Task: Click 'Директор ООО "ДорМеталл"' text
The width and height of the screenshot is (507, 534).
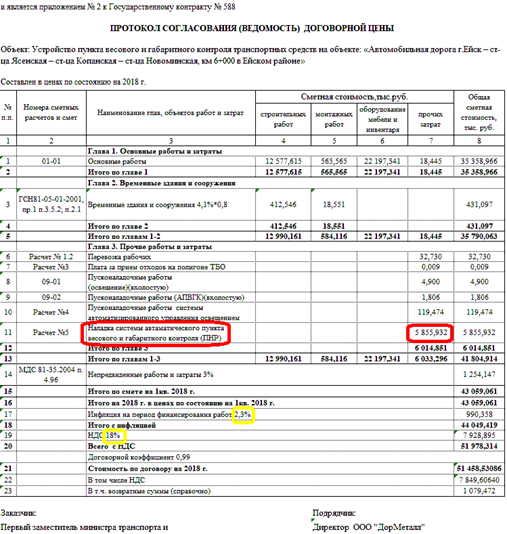Action: click(x=369, y=528)
